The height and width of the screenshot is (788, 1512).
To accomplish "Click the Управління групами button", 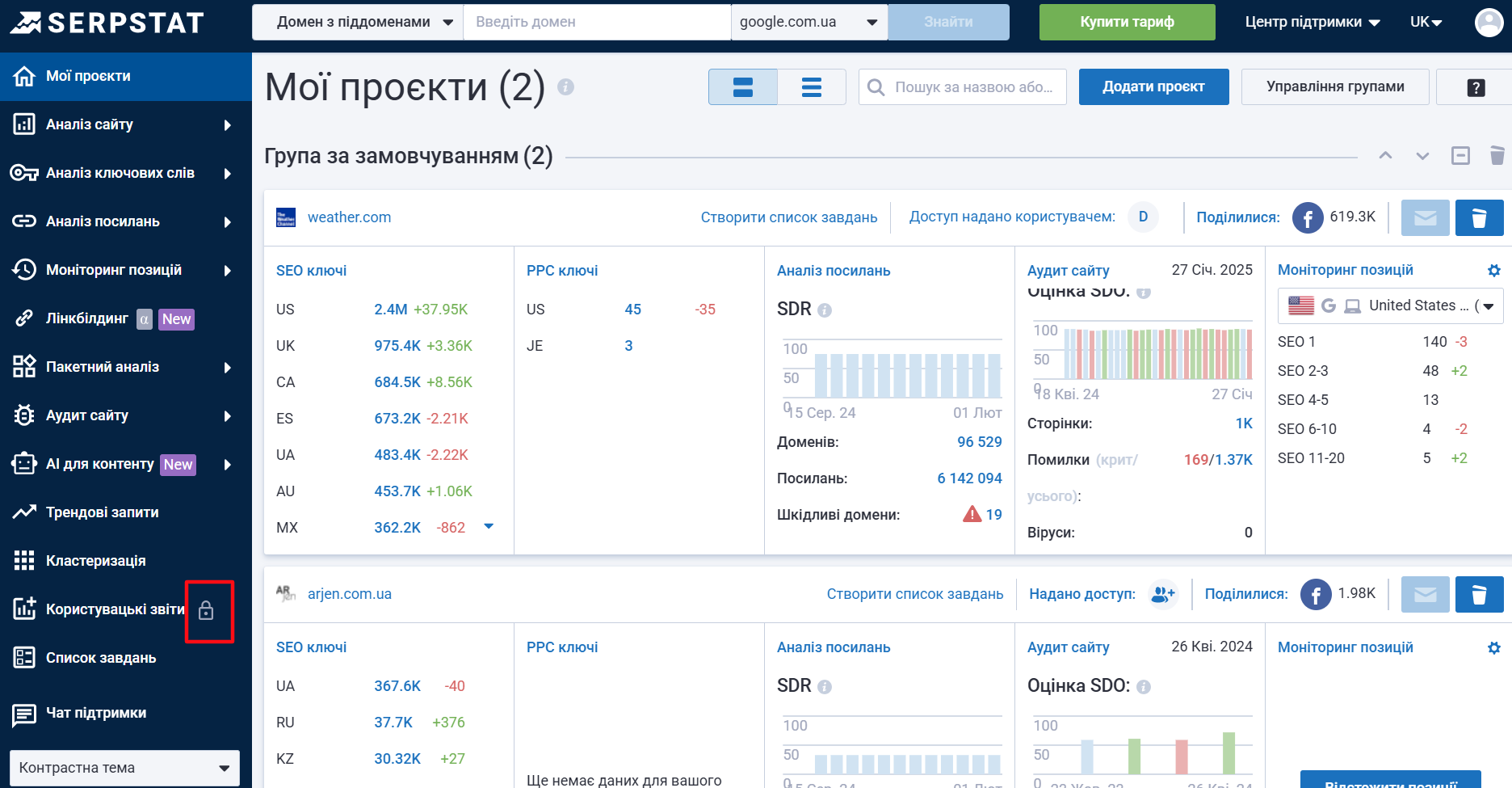I will (x=1335, y=87).
